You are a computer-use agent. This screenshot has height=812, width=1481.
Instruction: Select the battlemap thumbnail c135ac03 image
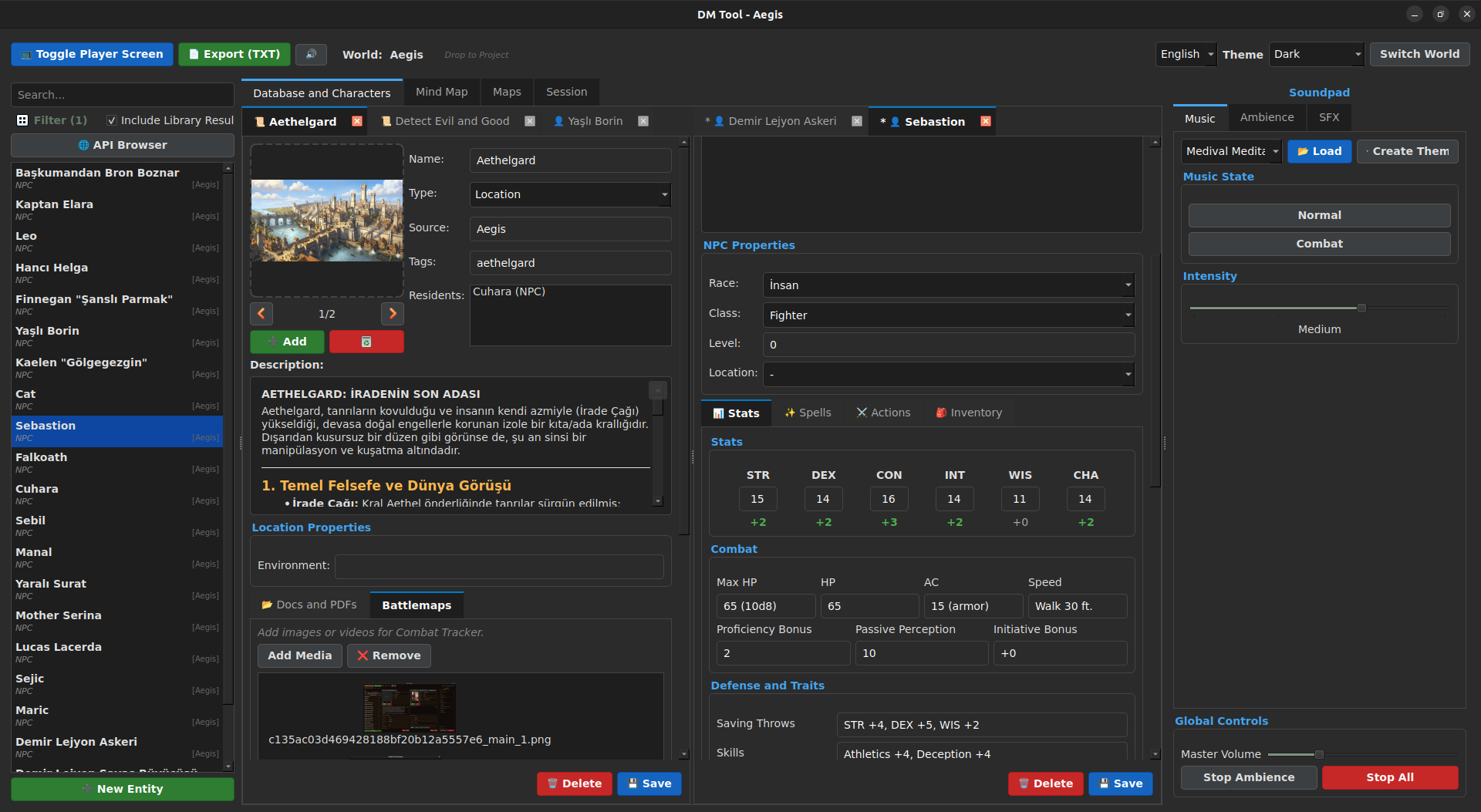[x=410, y=706]
